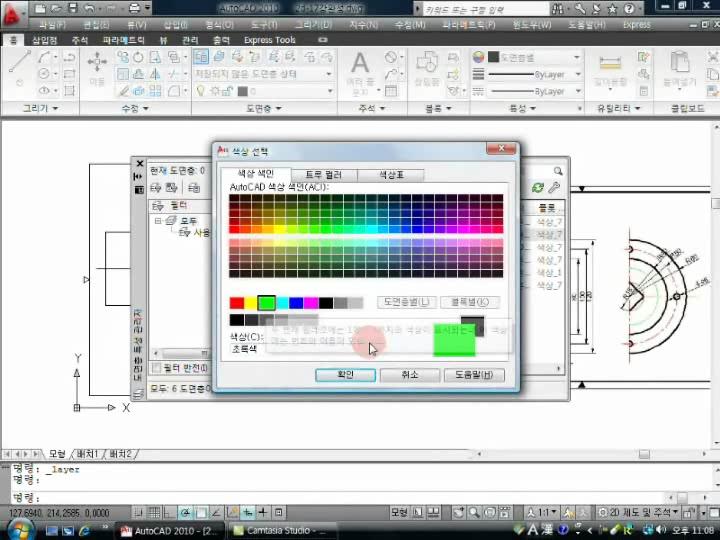Pick the magenta standard color swatch
The image size is (720, 540).
(x=311, y=303)
